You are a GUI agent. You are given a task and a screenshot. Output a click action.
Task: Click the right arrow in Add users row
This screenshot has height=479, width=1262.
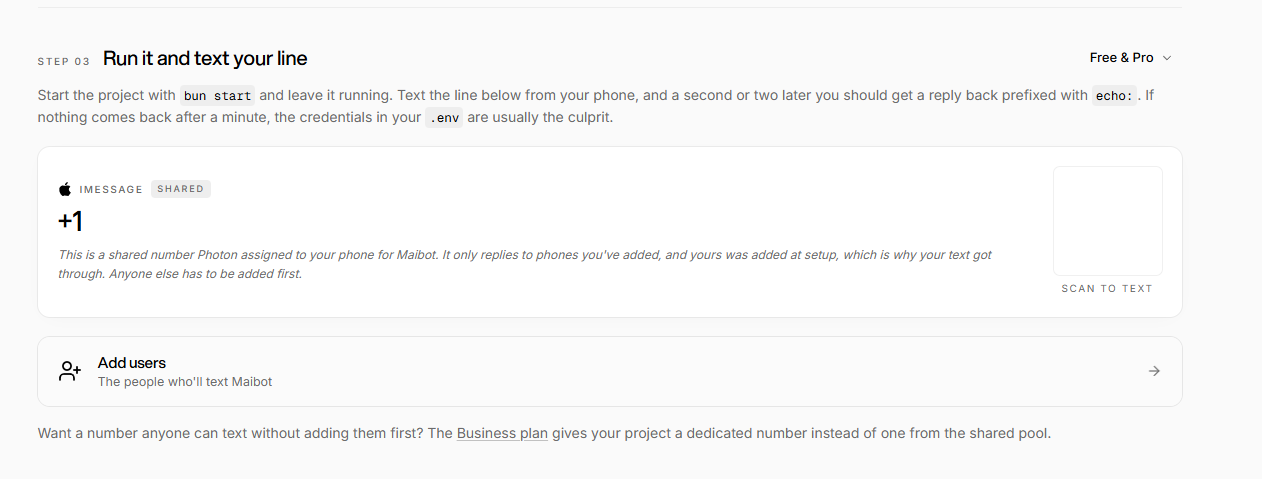(x=1154, y=371)
